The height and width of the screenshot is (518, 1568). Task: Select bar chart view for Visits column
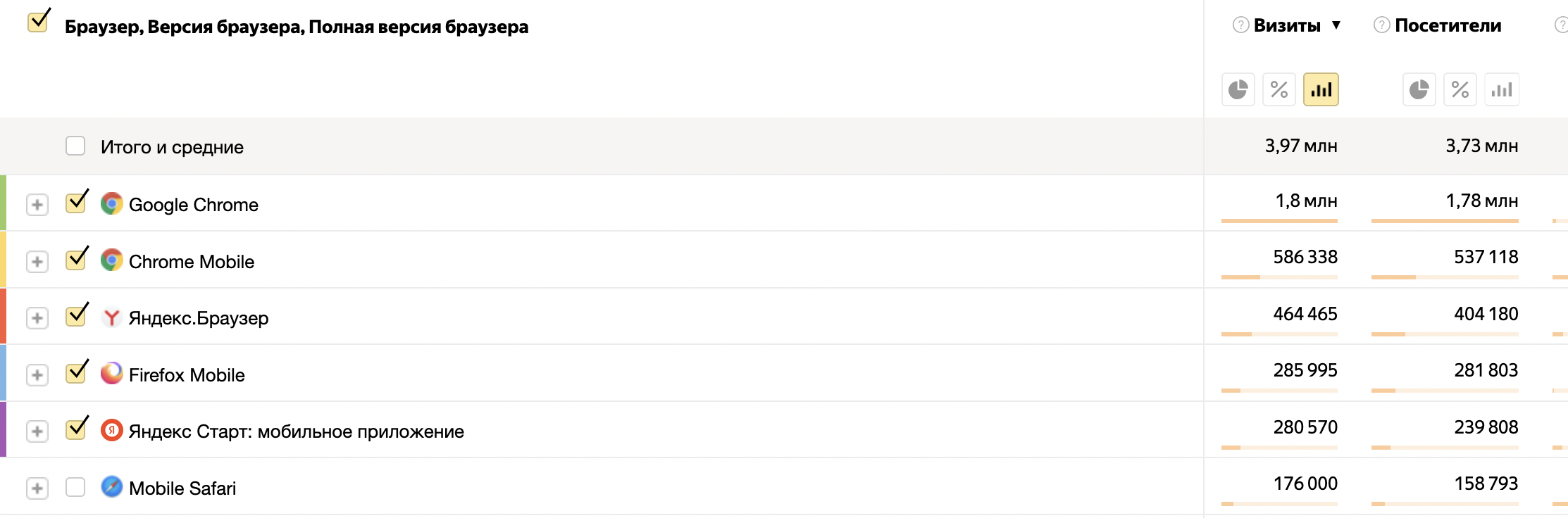click(1321, 89)
